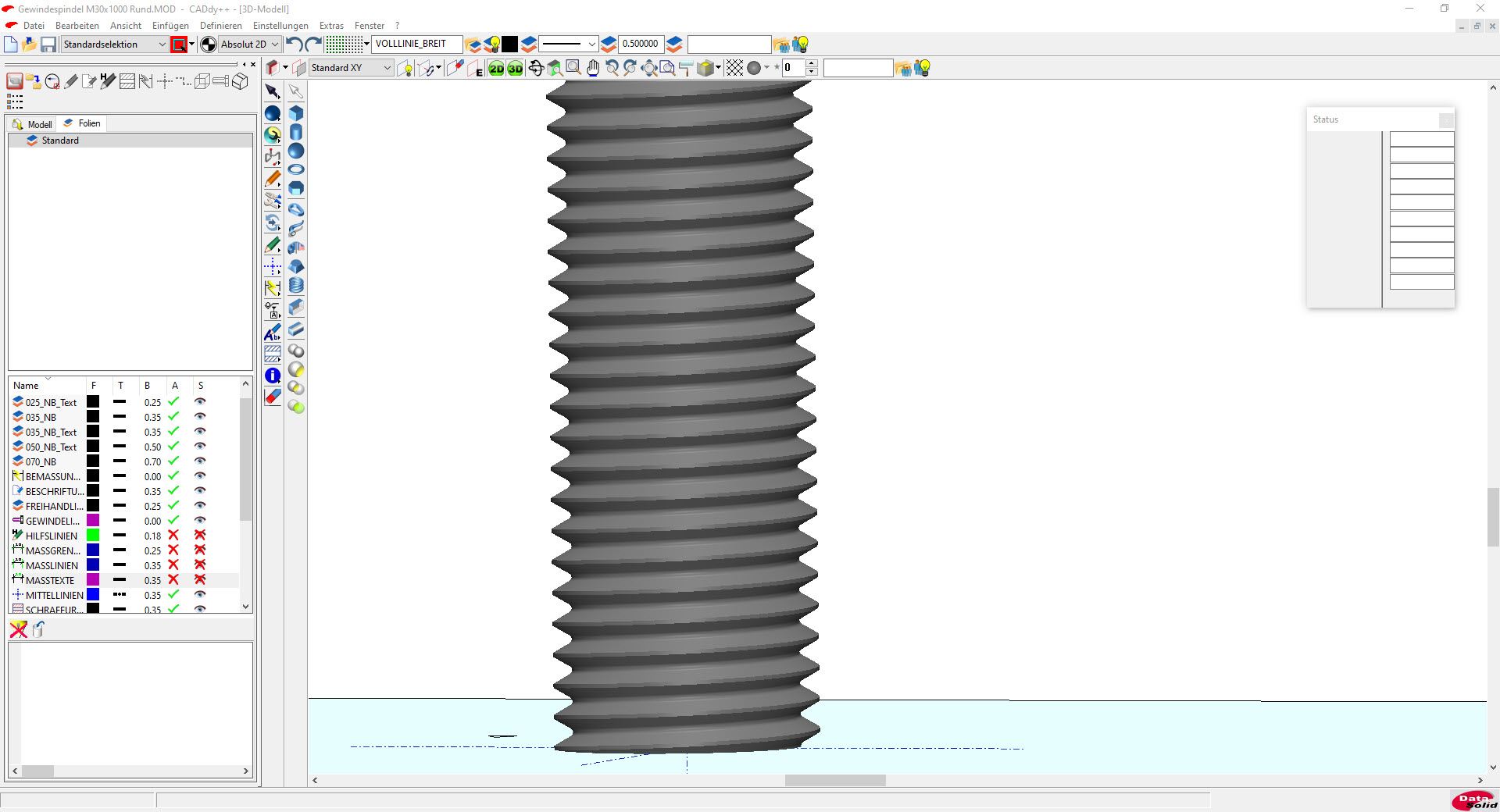Select the black arrow selection tool

273,92
